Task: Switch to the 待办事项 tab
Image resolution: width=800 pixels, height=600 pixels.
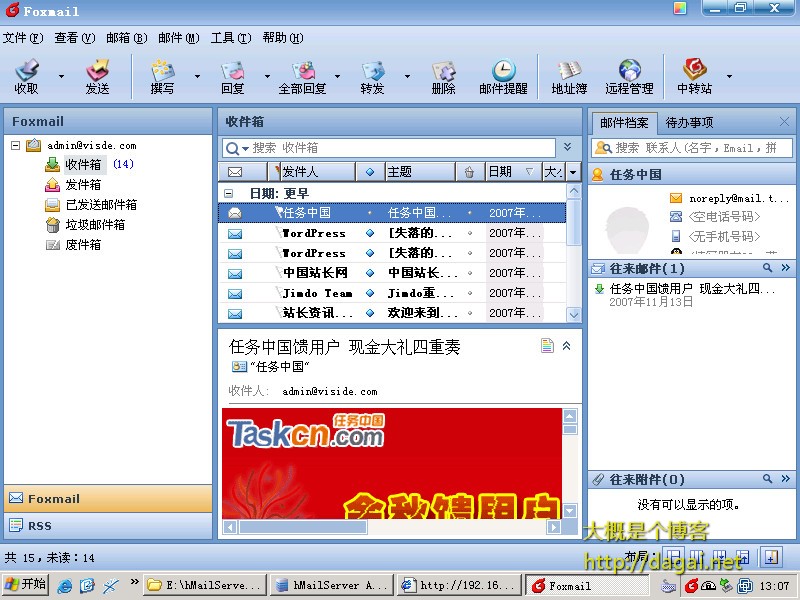Action: (689, 122)
